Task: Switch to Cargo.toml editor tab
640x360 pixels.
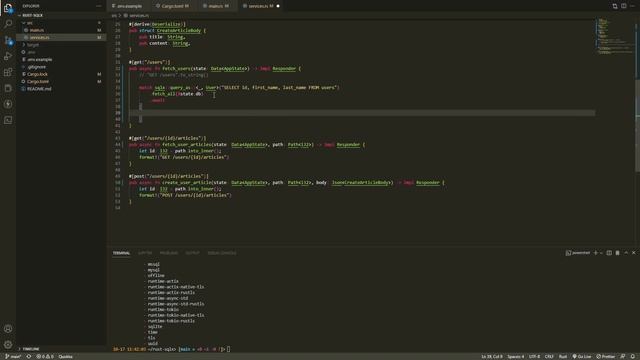Action: tap(172, 6)
